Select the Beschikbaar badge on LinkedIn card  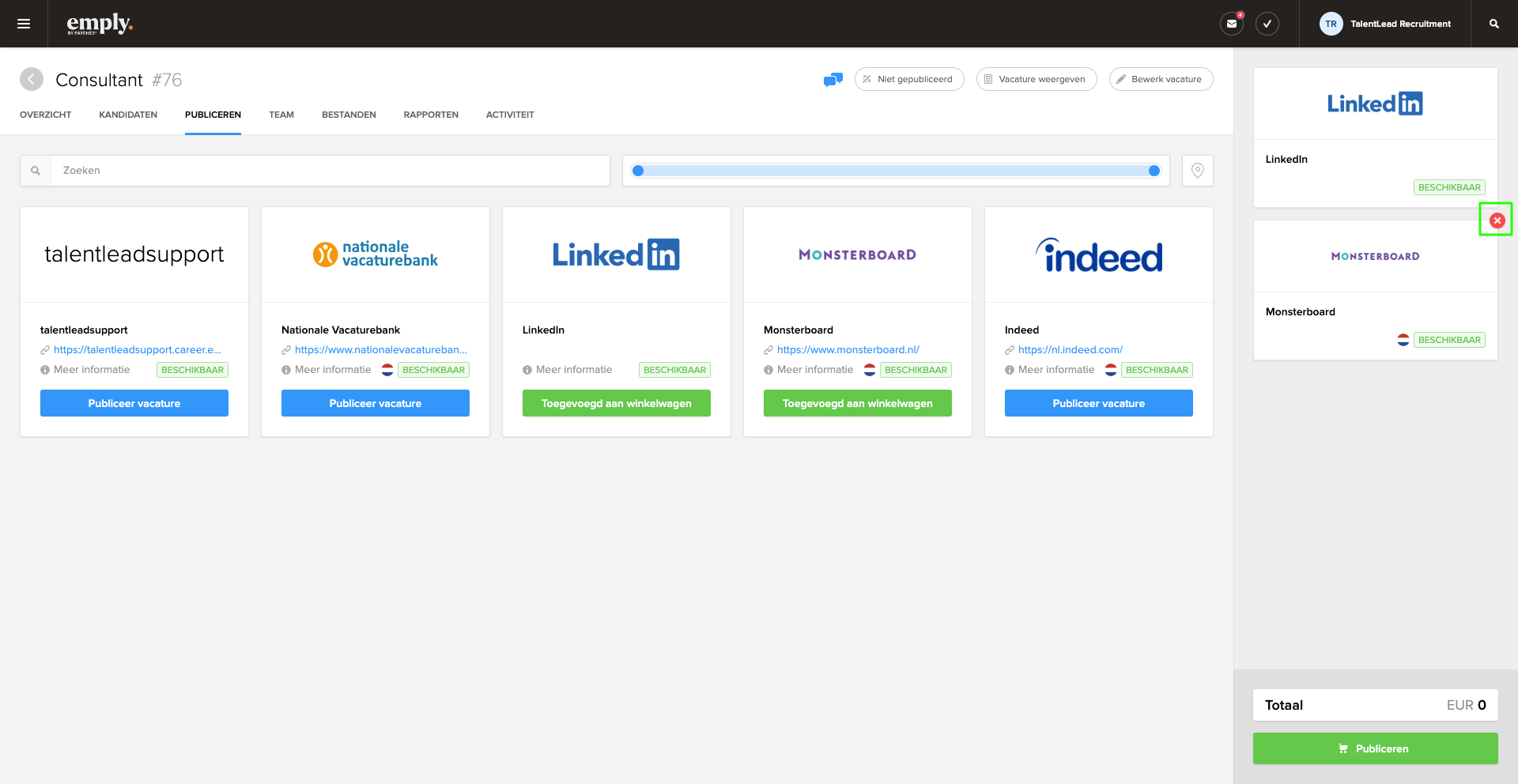click(x=674, y=370)
